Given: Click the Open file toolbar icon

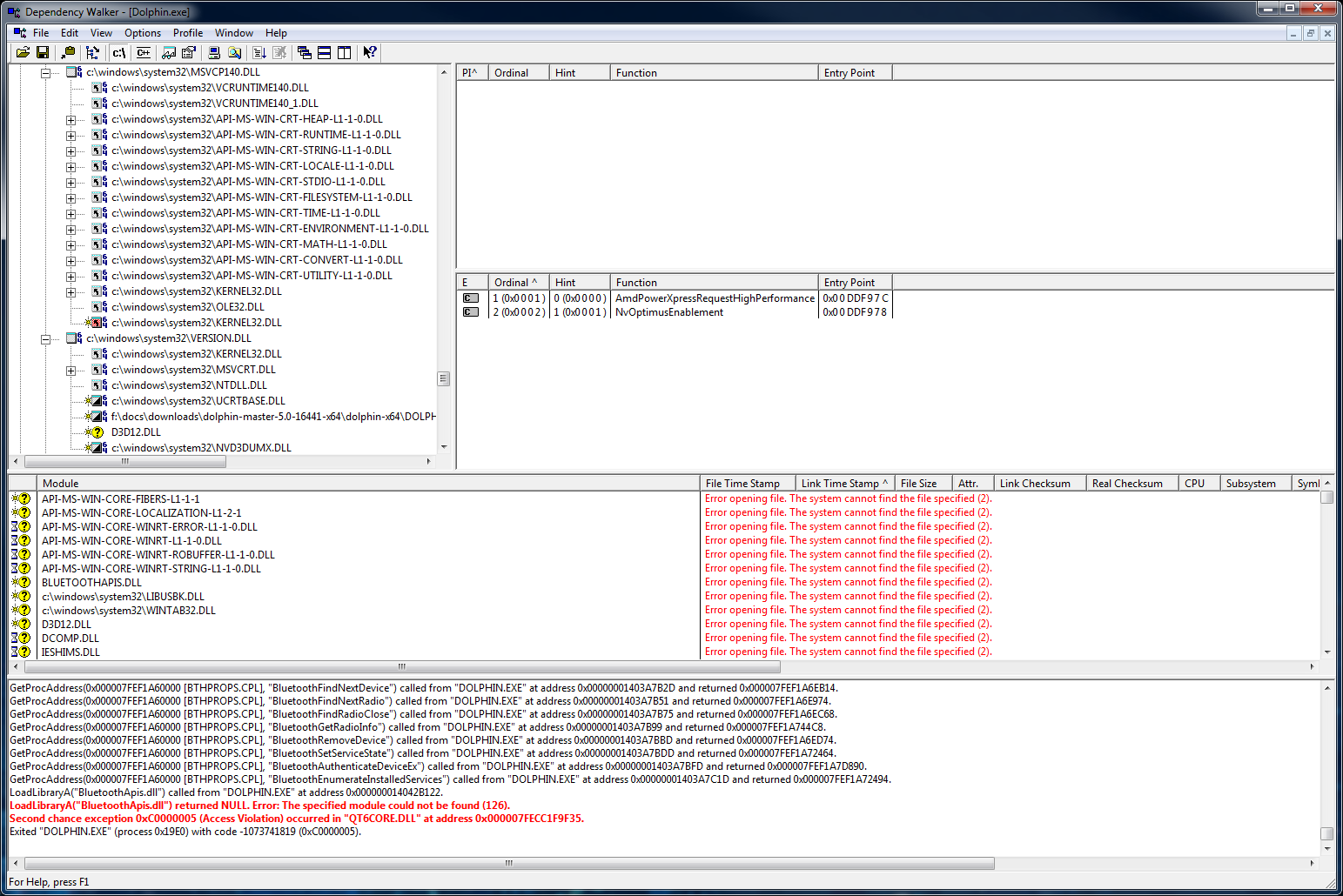Looking at the screenshot, I should click(23, 52).
